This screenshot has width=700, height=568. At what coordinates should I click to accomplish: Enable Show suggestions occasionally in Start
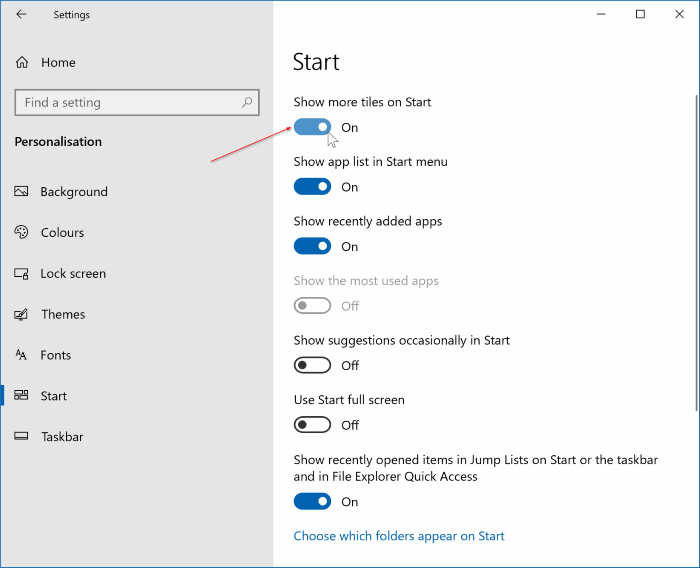pos(312,365)
